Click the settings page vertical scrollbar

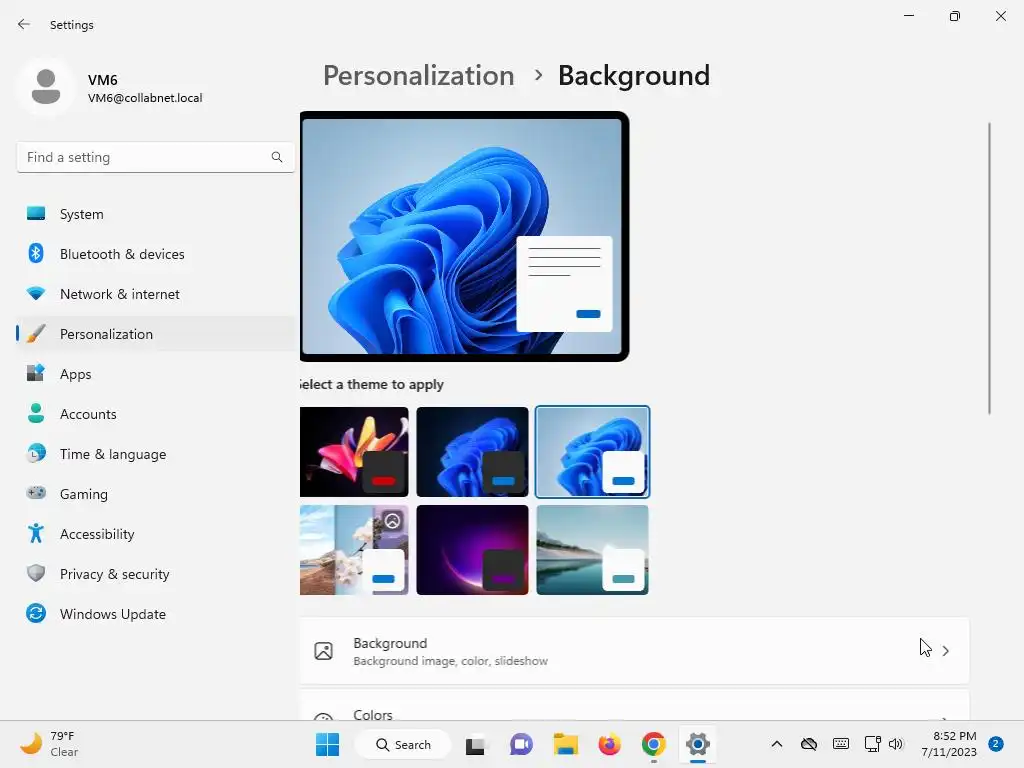point(989,268)
